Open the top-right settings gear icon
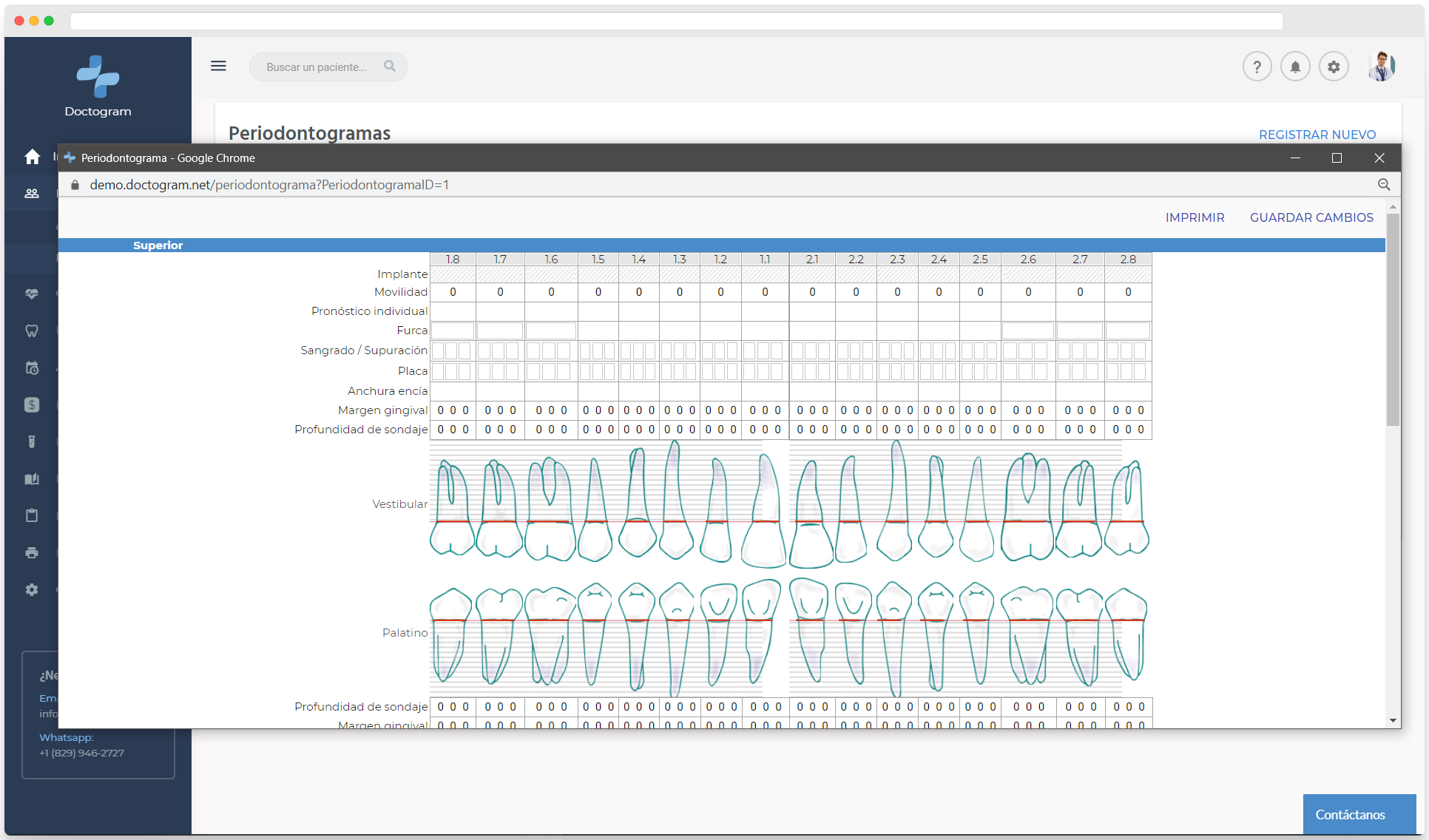The height and width of the screenshot is (840, 1429). [1334, 67]
